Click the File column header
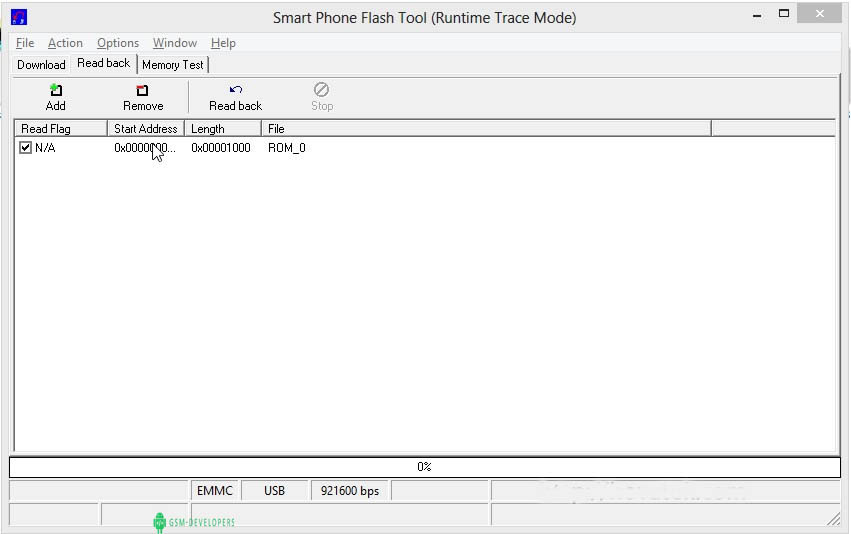 [x=486, y=129]
